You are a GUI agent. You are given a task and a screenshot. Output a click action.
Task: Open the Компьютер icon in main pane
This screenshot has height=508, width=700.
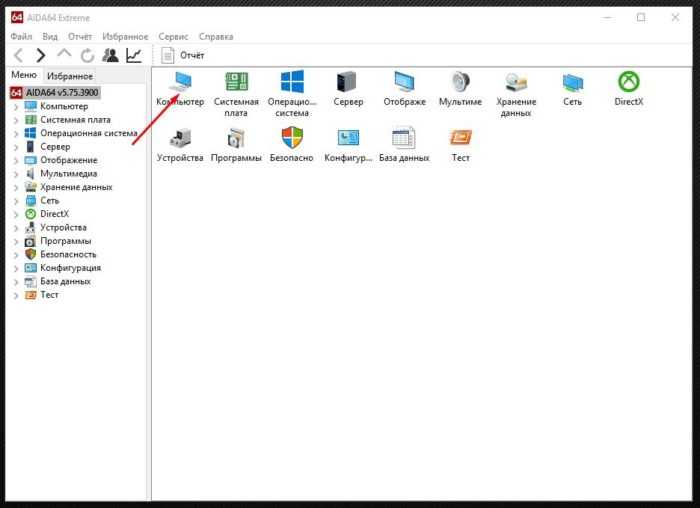point(181,81)
